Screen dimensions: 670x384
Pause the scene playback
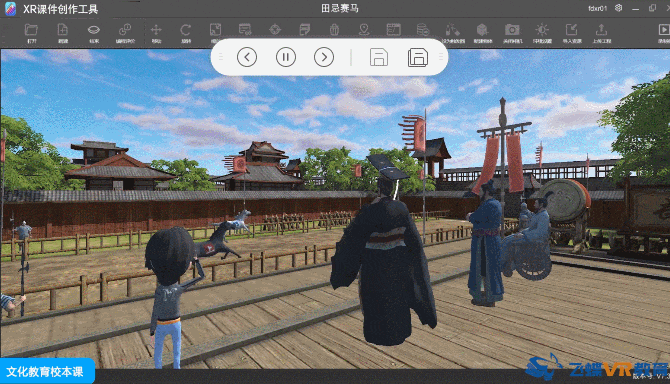click(x=285, y=57)
